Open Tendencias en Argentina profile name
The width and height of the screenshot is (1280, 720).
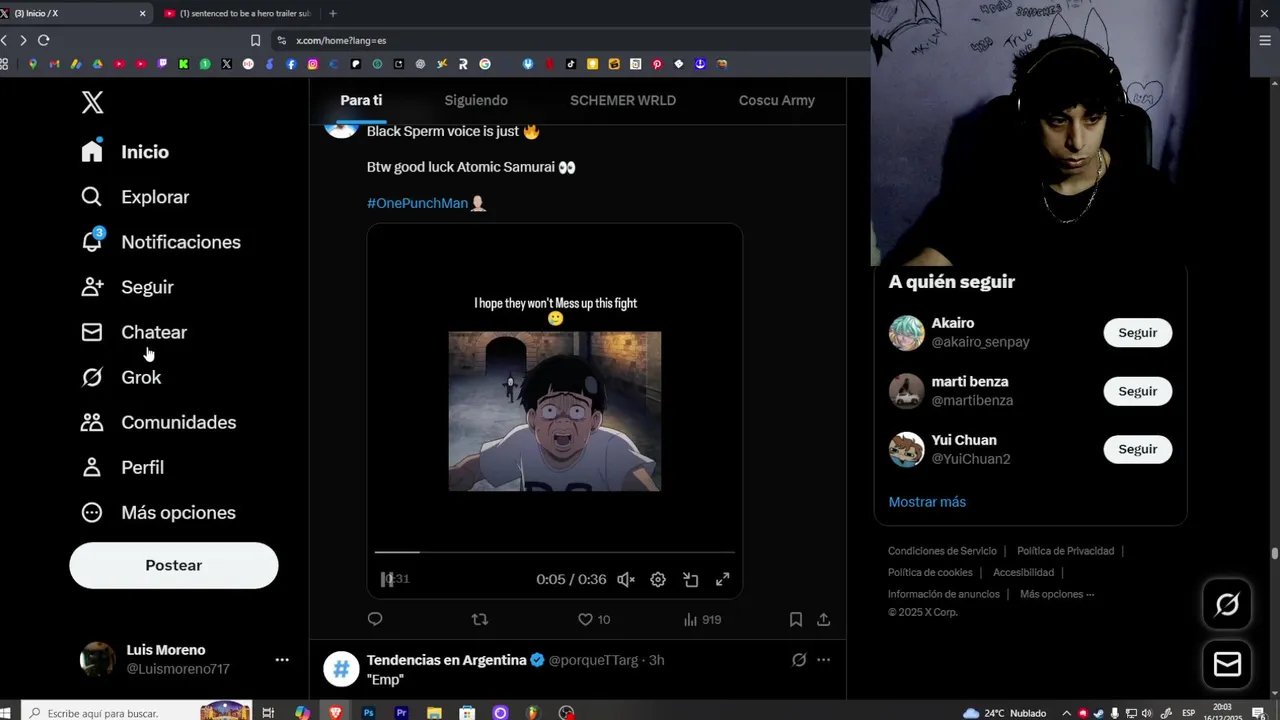[x=447, y=660]
